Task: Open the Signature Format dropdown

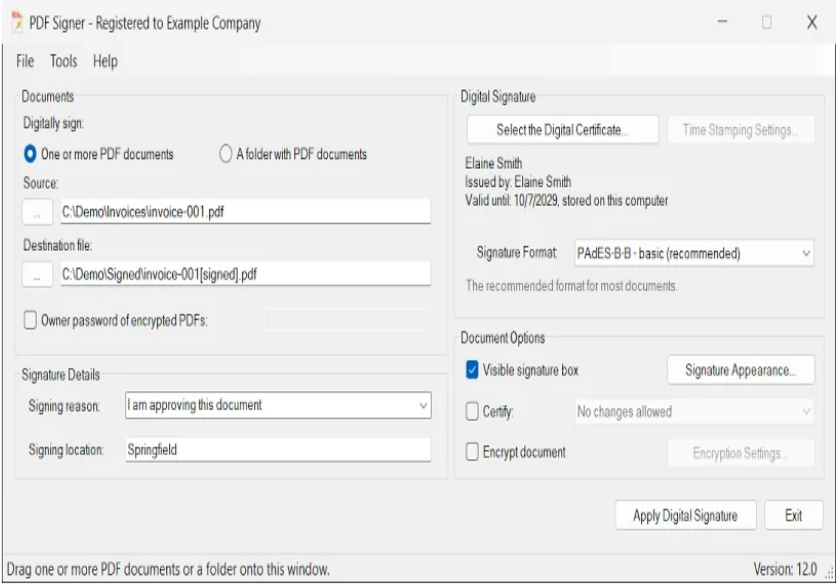Action: tap(694, 253)
